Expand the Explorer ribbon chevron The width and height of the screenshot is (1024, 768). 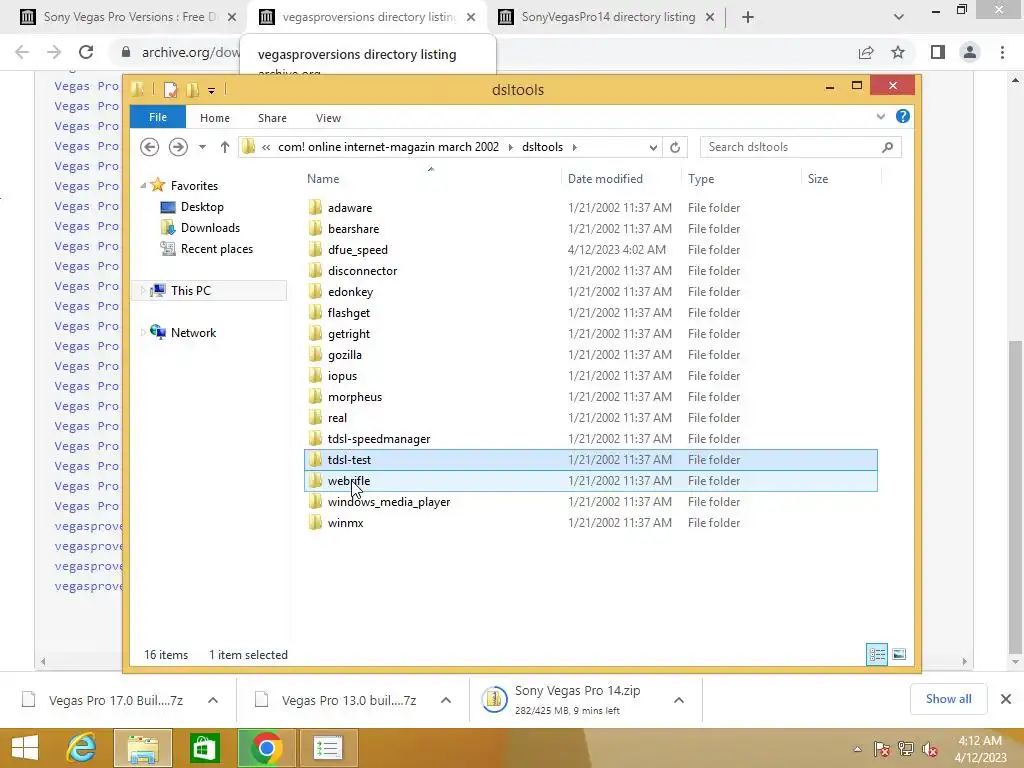coord(880,116)
